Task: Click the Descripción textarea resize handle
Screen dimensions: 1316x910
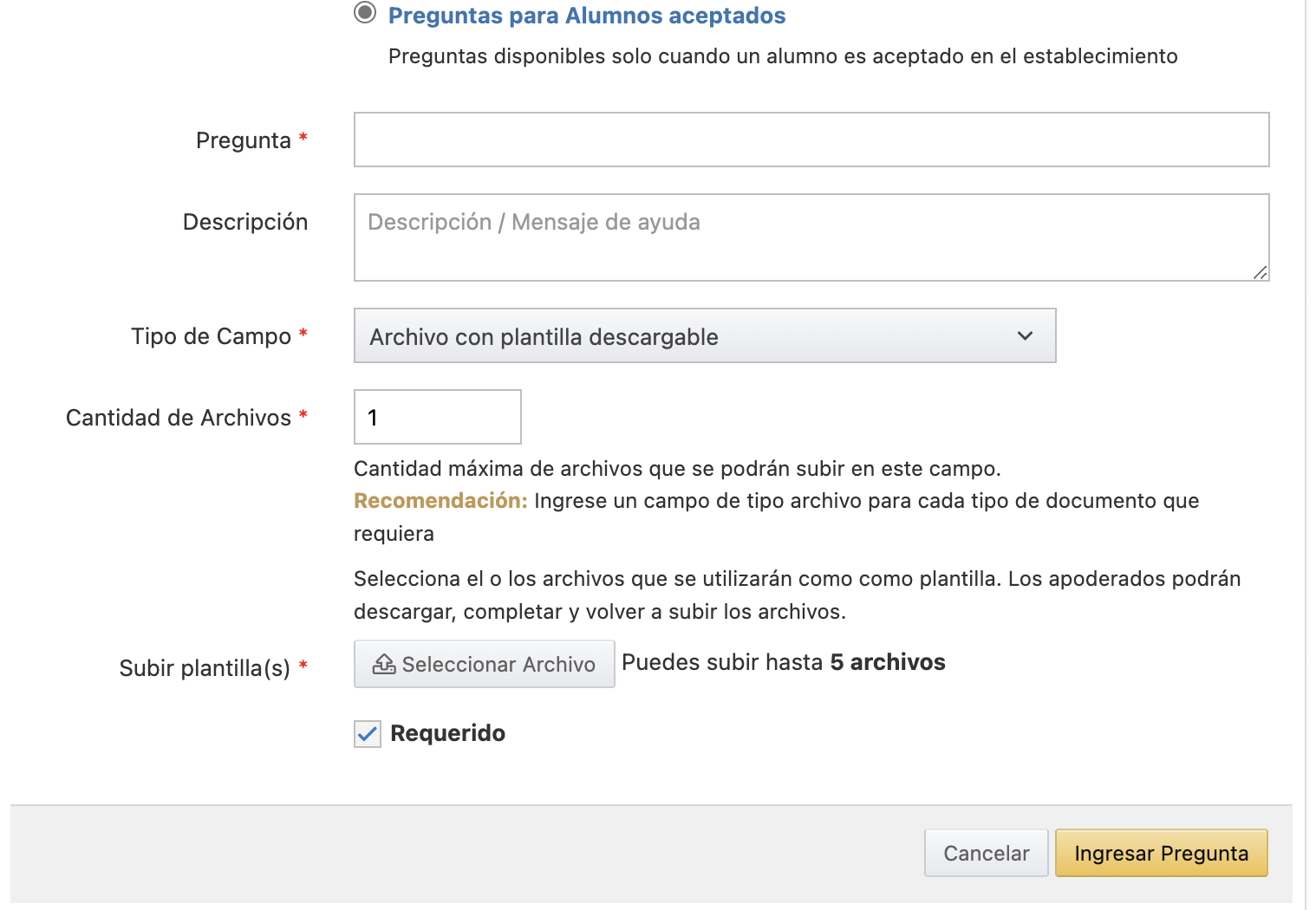Action: point(1261,272)
